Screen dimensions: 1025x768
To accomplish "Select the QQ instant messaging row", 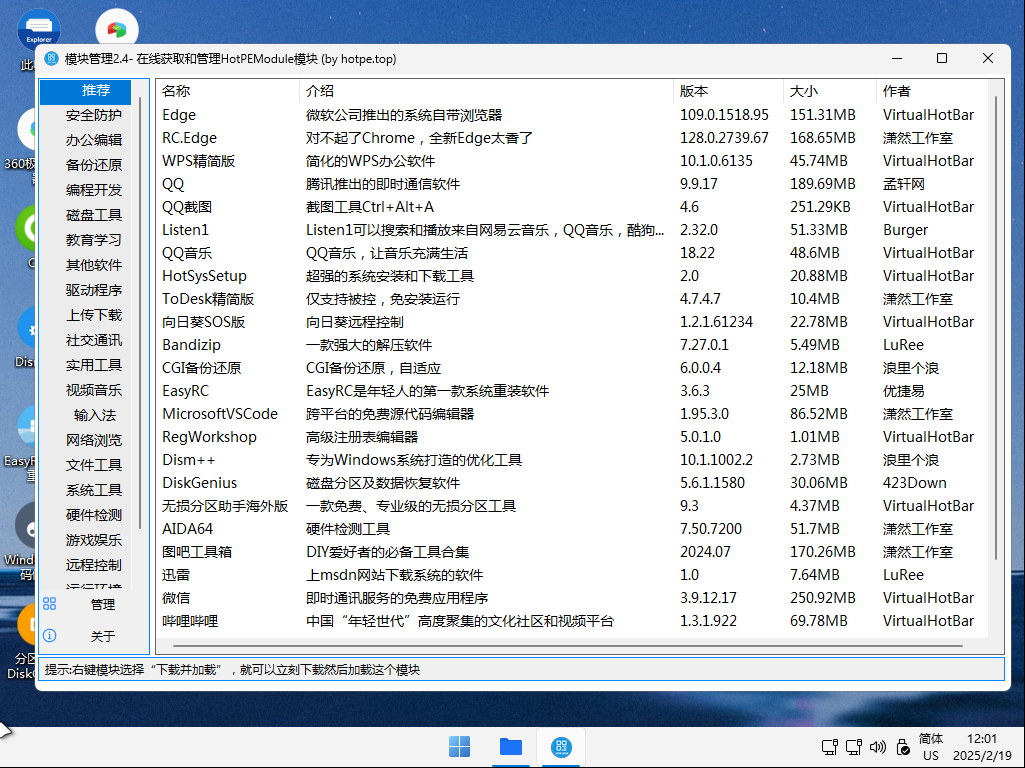I will (x=572, y=184).
